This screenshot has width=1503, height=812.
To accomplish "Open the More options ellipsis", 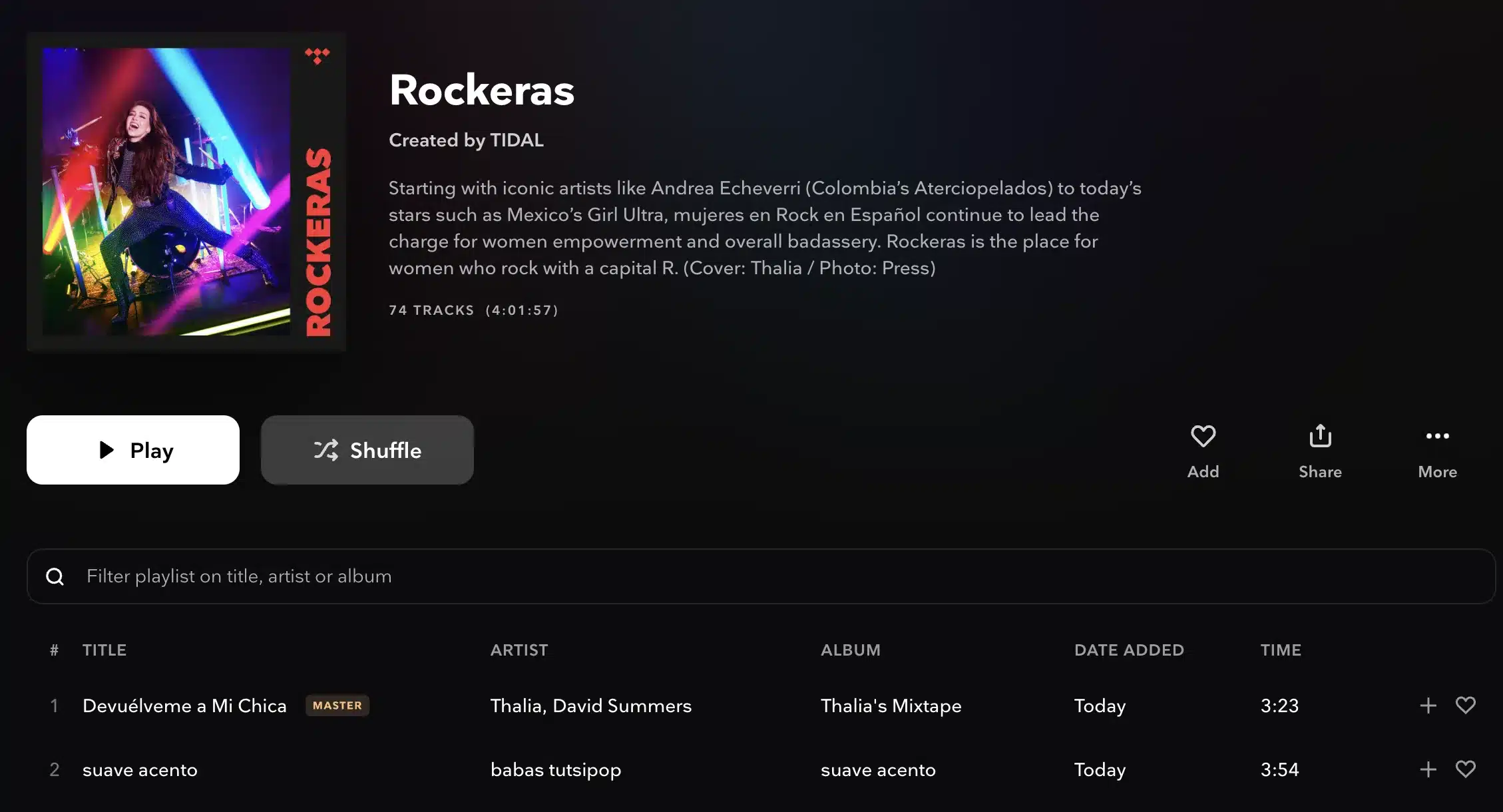I will (1437, 437).
